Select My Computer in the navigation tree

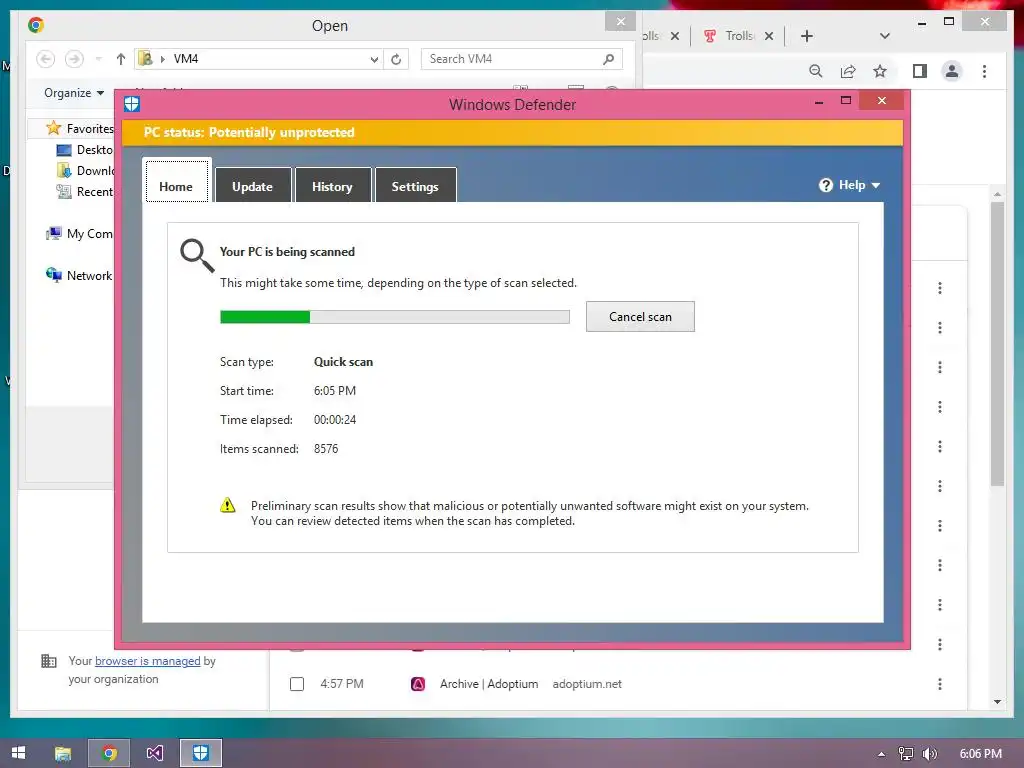coord(80,234)
